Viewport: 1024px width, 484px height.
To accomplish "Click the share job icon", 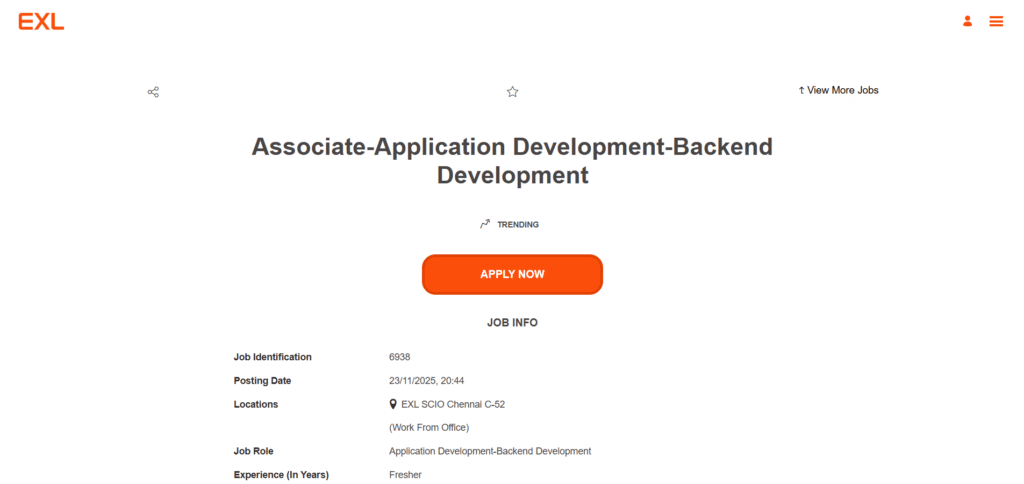I will [153, 92].
